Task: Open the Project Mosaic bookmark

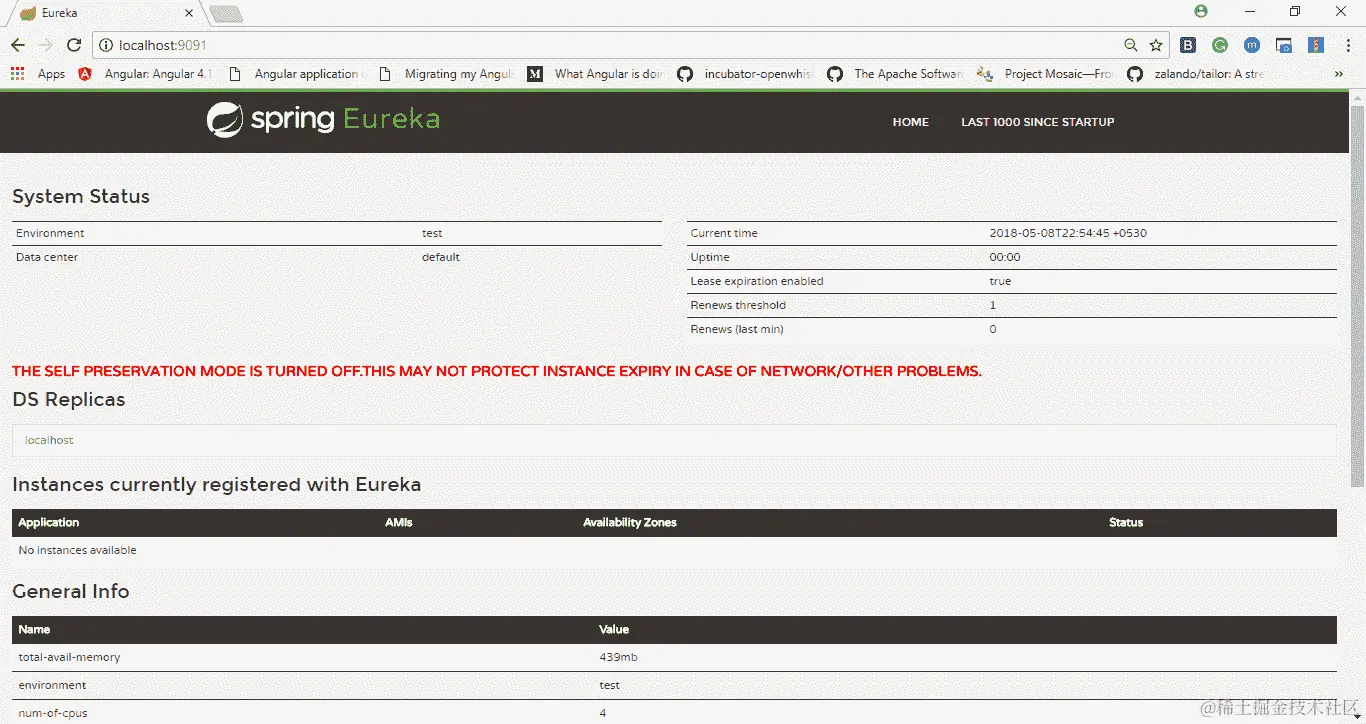Action: pyautogui.click(x=1044, y=74)
